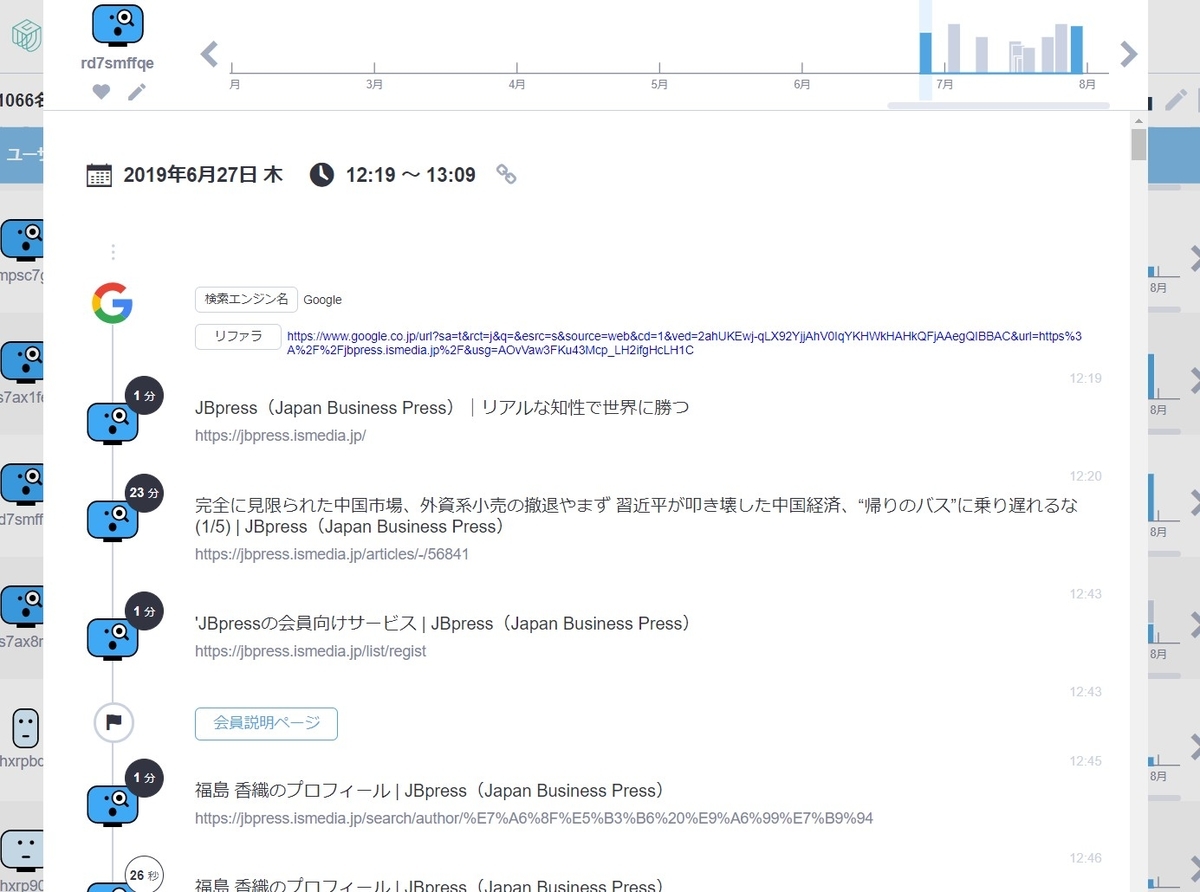Click the heart favorite icon under rd7smffqe
Viewport: 1200px width, 892px height.
(101, 92)
